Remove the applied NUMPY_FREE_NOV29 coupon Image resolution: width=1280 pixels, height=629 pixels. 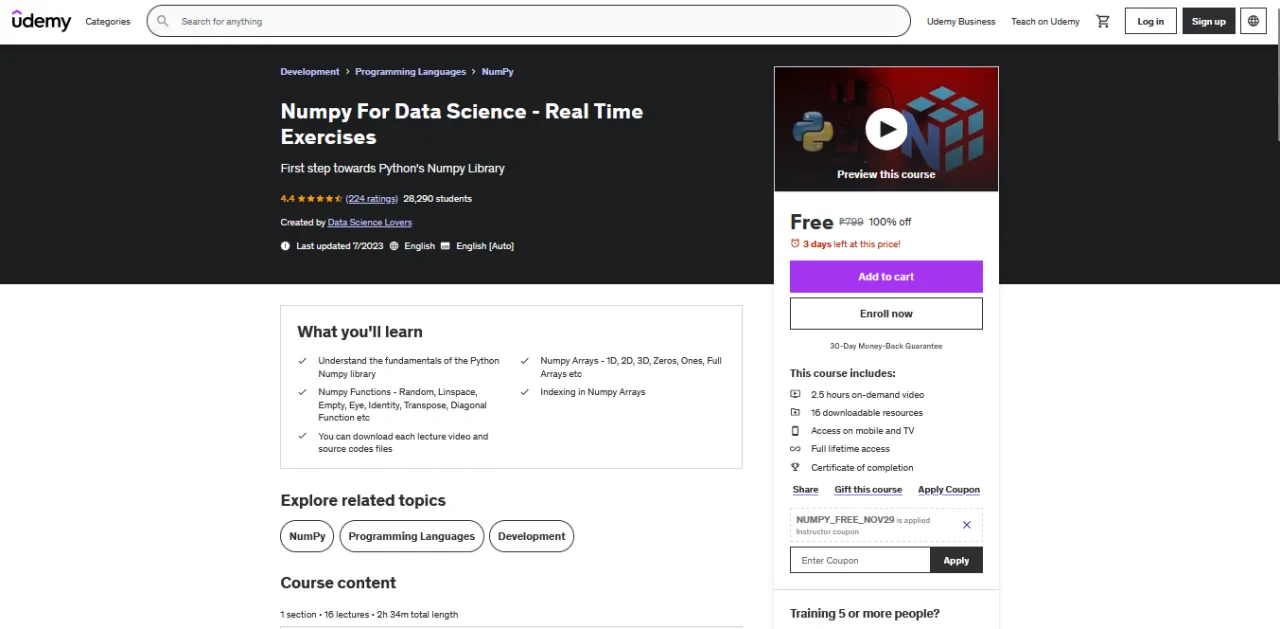click(966, 525)
